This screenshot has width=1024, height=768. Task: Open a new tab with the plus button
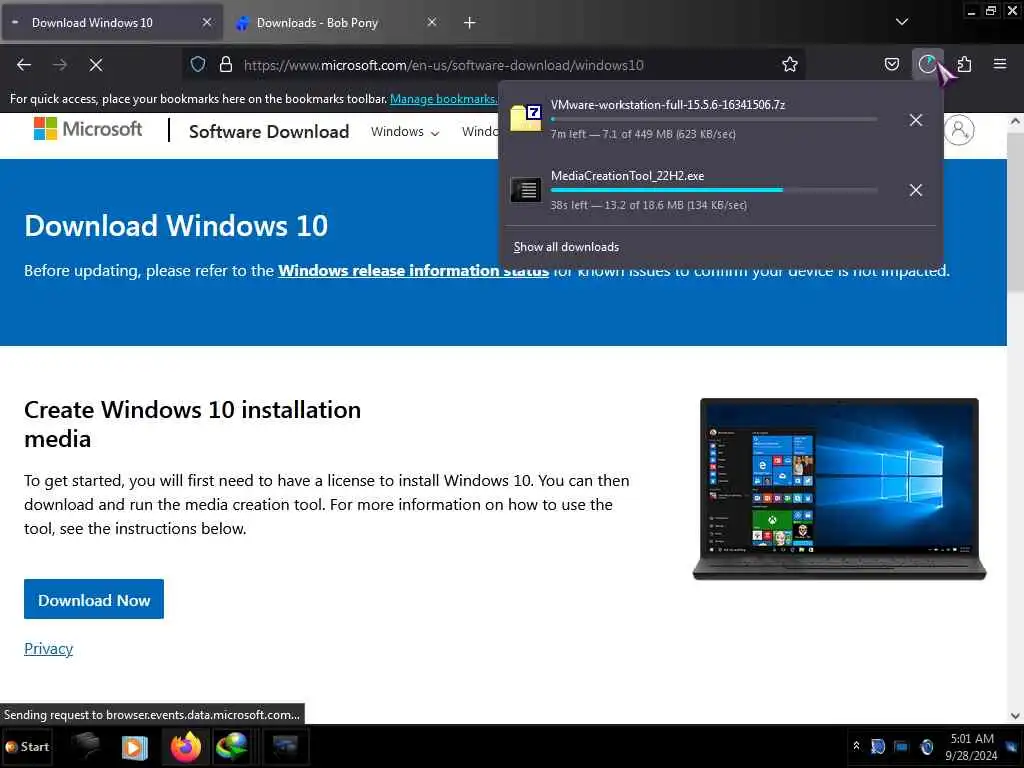(470, 23)
